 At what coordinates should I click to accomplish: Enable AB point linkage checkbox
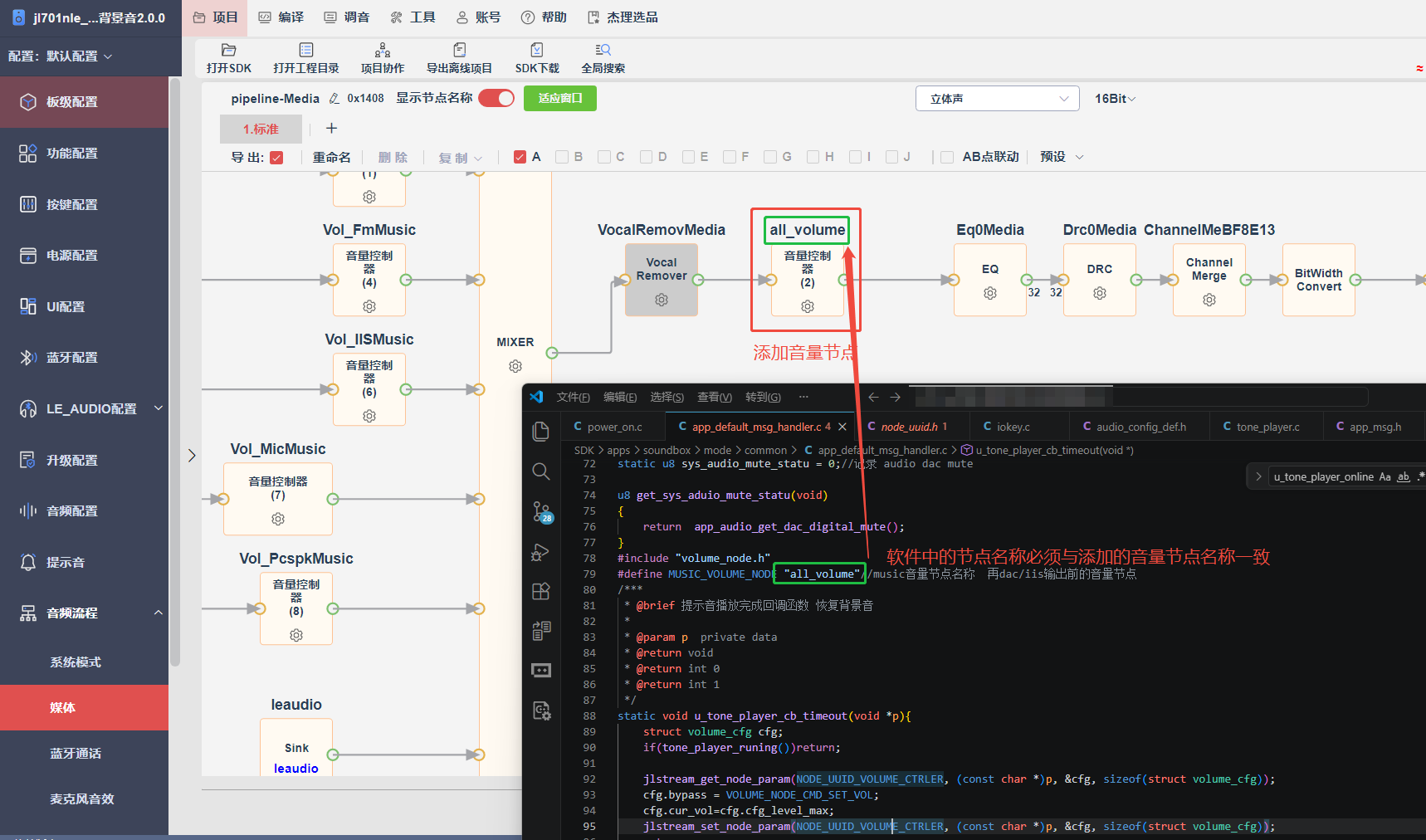947,157
